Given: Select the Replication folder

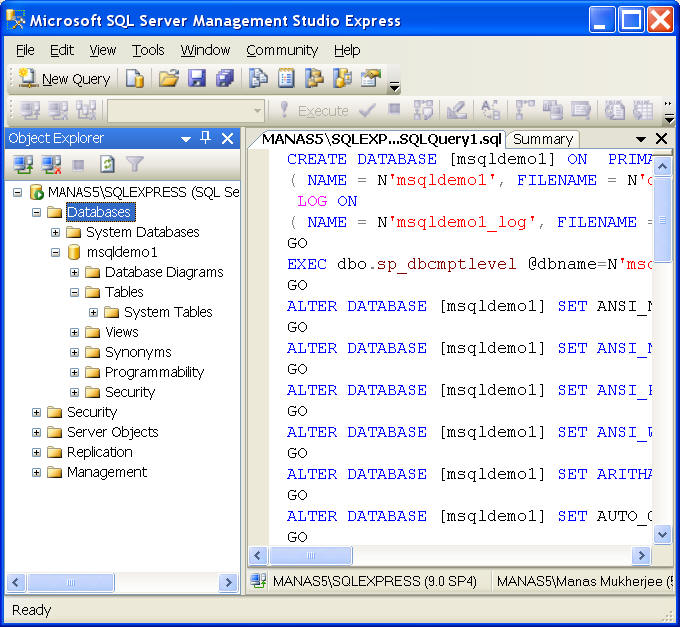Looking at the screenshot, I should [x=100, y=452].
